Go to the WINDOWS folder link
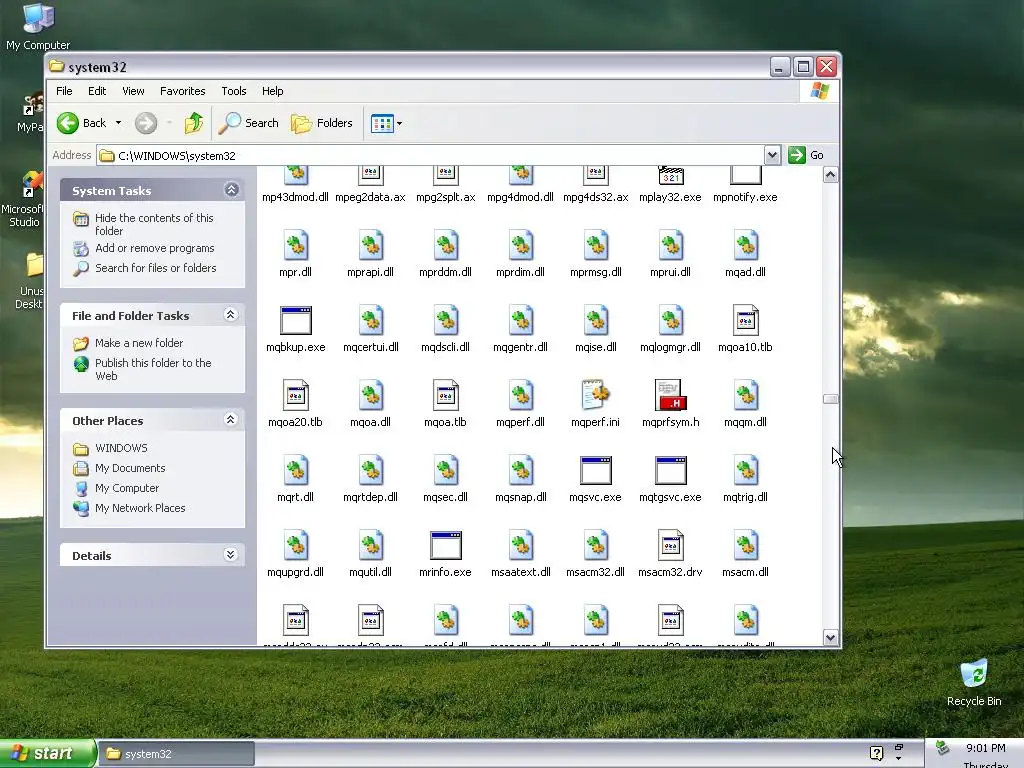 (x=121, y=448)
